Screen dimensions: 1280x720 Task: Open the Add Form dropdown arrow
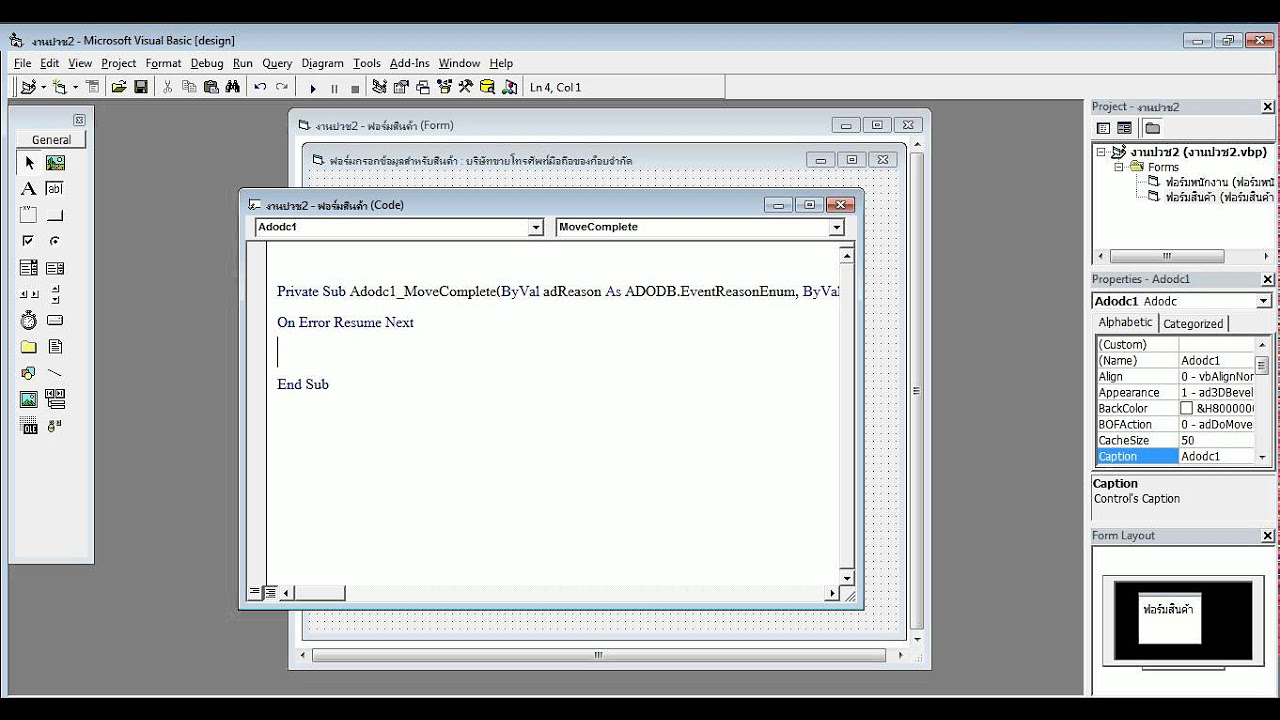click(75, 87)
